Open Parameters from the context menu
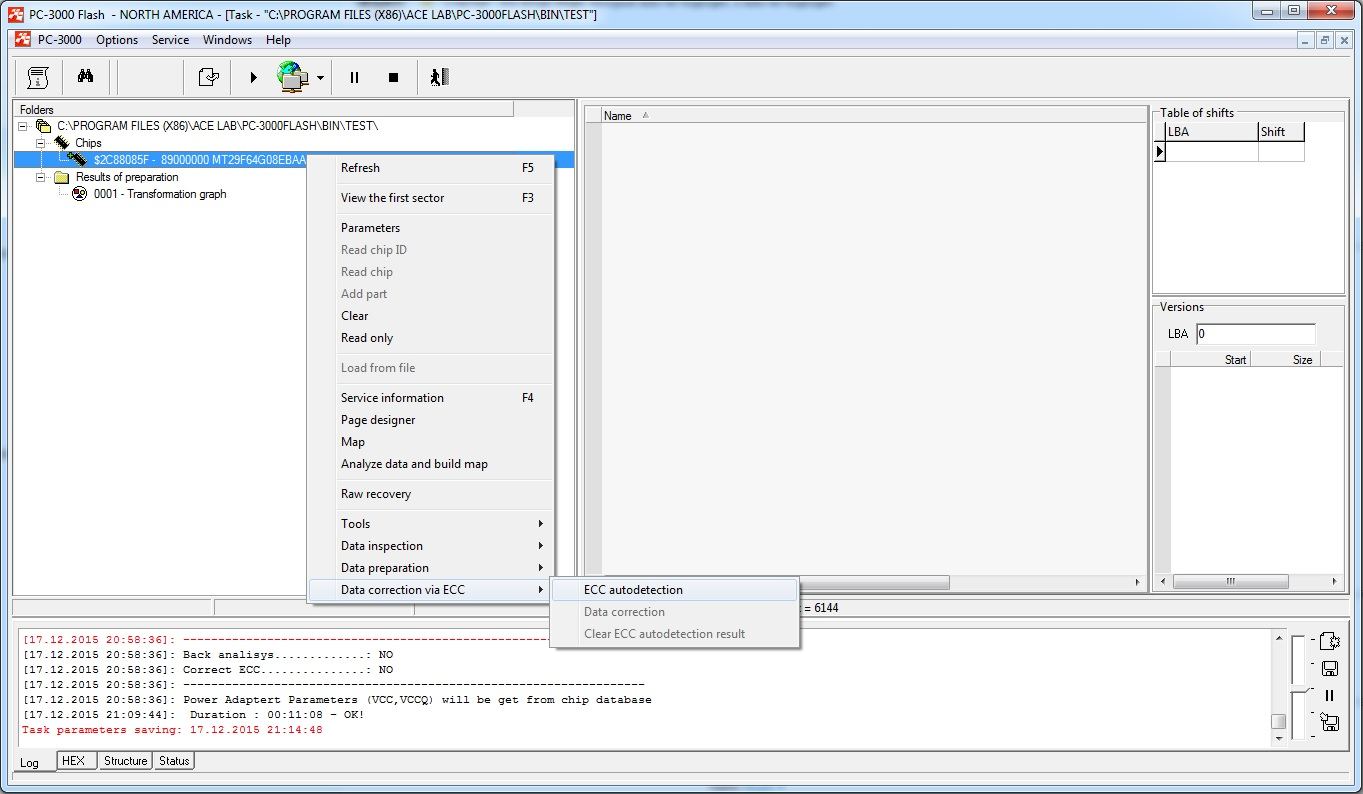Viewport: 1363px width, 794px height. tap(431, 228)
